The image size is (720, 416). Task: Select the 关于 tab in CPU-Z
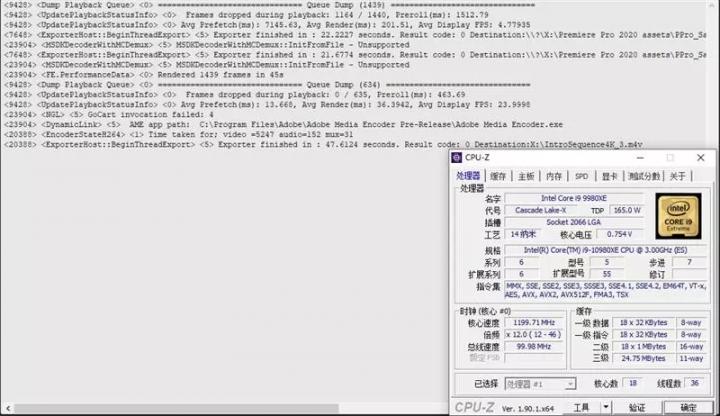point(677,176)
